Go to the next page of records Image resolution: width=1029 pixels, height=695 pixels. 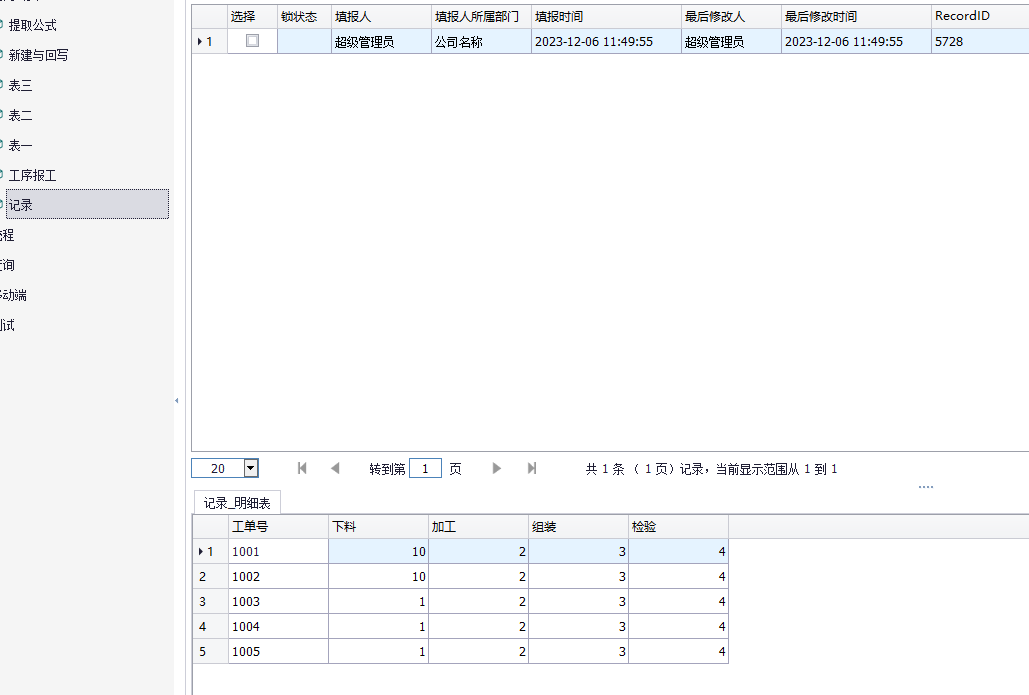(x=497, y=468)
